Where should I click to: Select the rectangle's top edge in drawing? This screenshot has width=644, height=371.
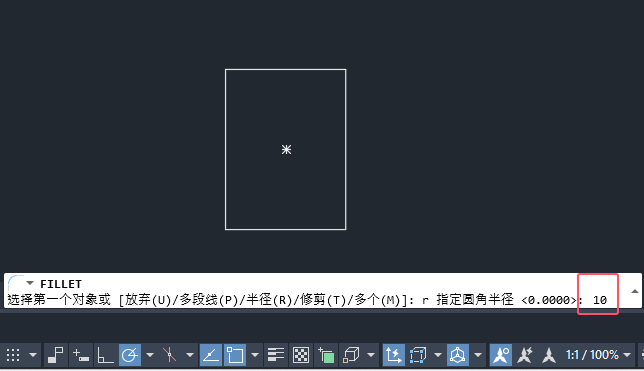285,70
